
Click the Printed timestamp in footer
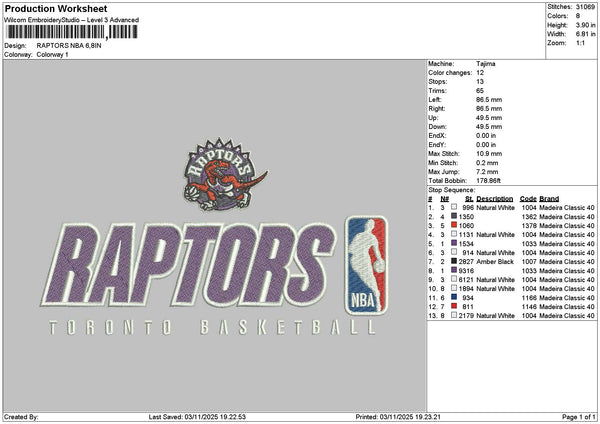(x=398, y=417)
